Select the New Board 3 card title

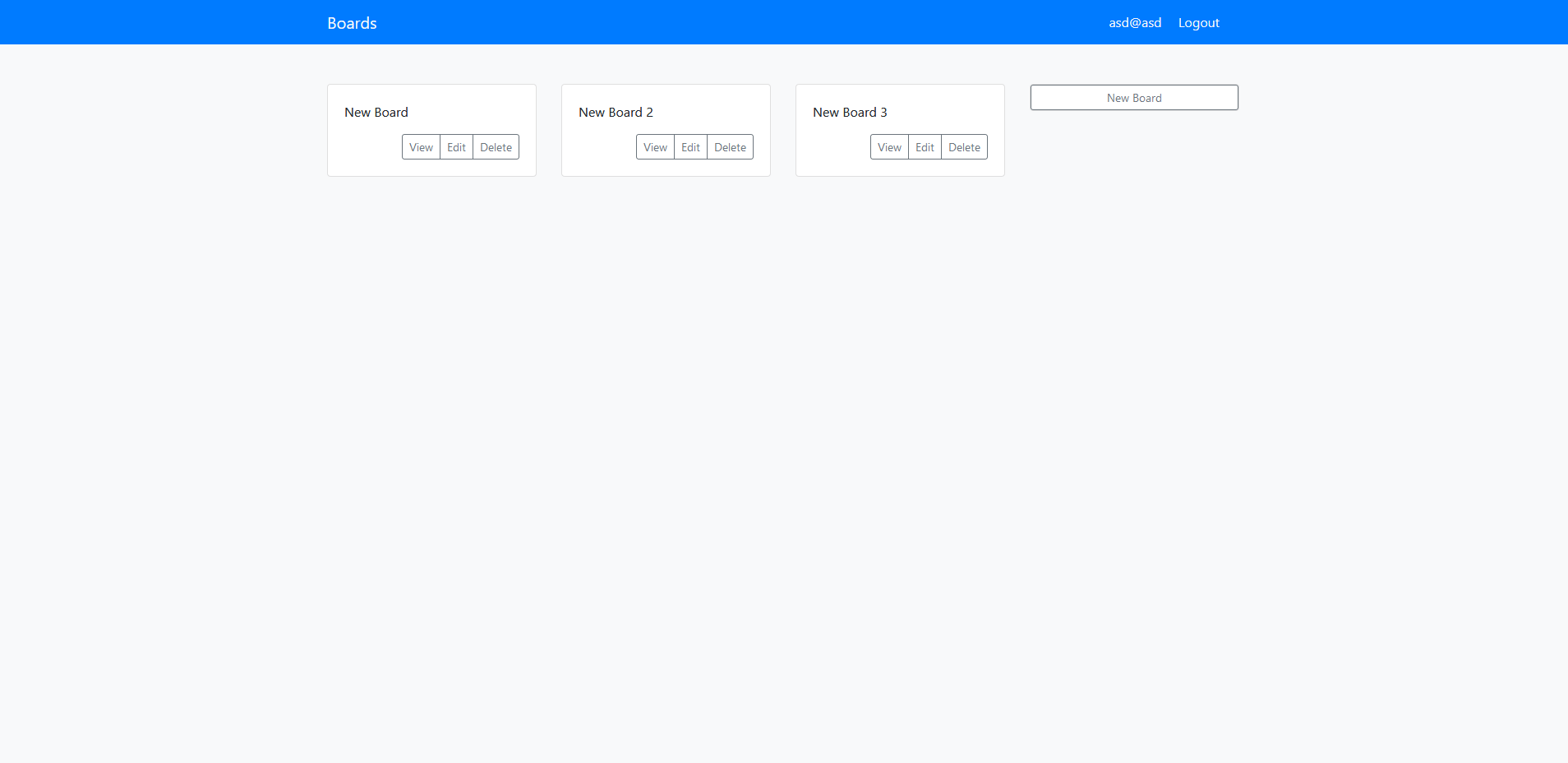[850, 113]
